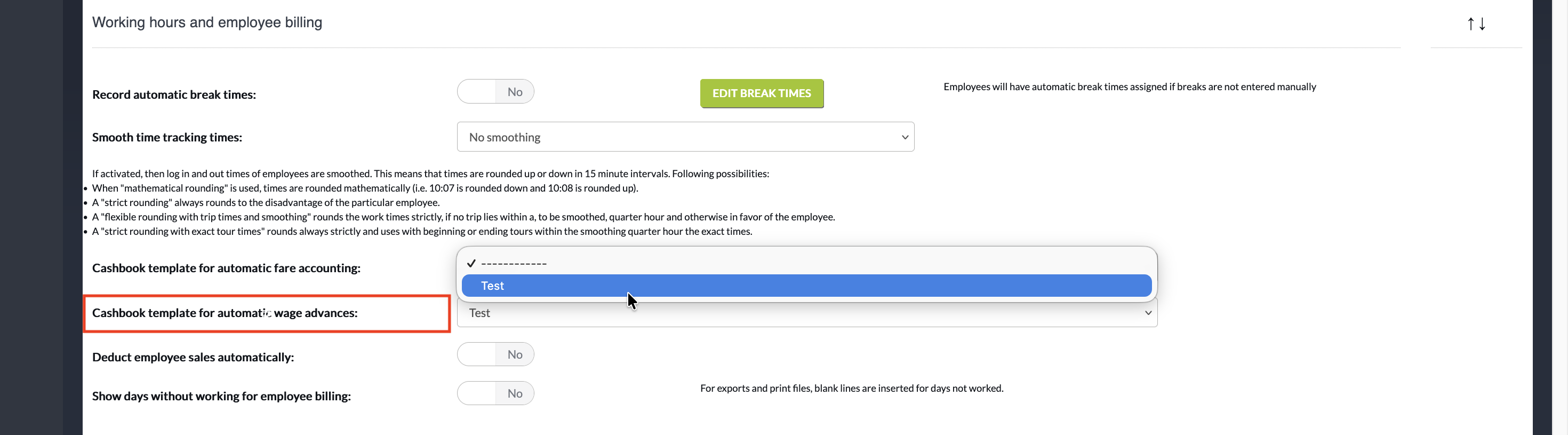Click 'Show days without working for employee billing' label
The image size is (1568, 435).
tap(221, 397)
